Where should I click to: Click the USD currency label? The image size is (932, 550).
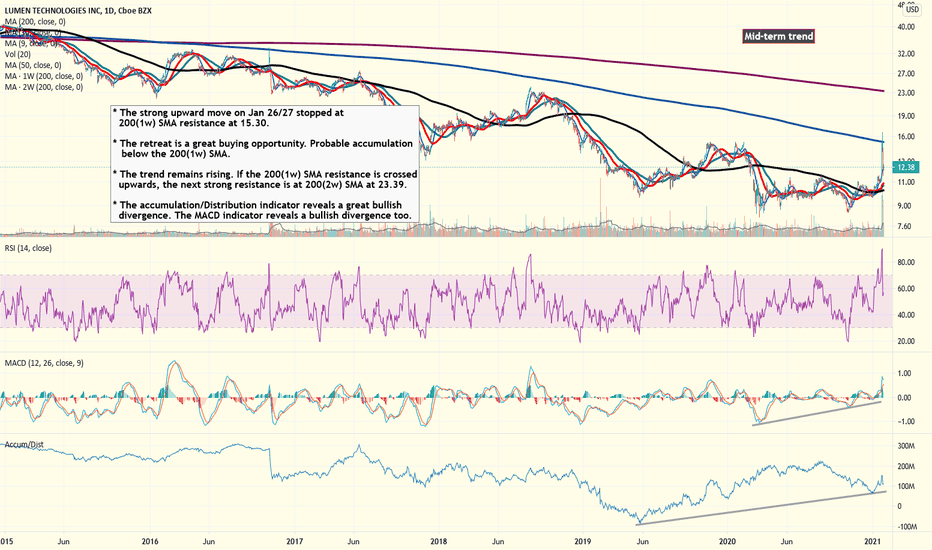click(912, 10)
